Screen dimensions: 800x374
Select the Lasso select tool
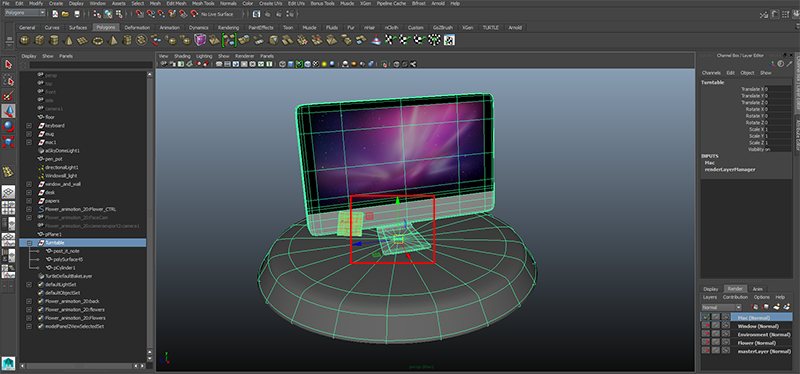8,80
